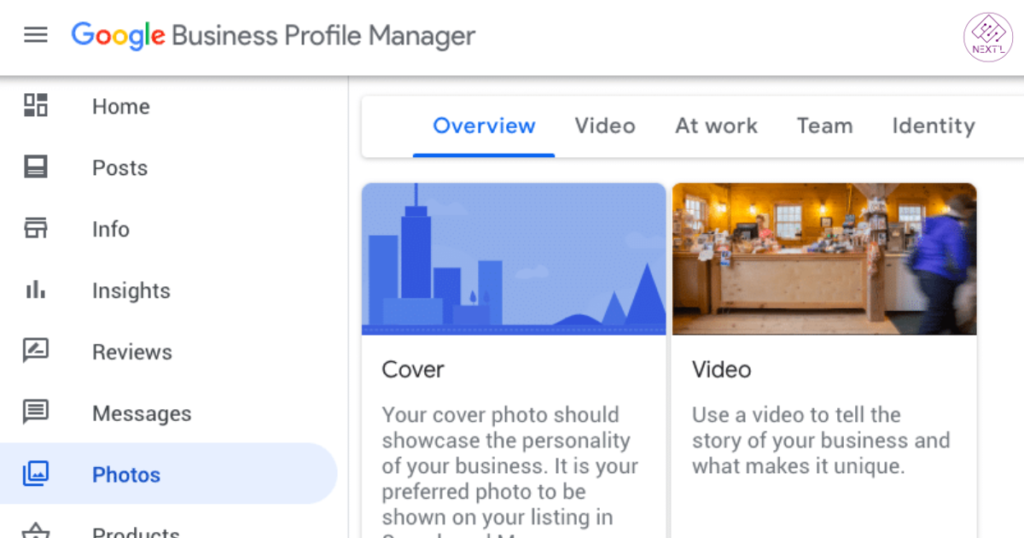Open Insights in the sidebar
Viewport: 1024px width, 538px height.
coord(131,291)
